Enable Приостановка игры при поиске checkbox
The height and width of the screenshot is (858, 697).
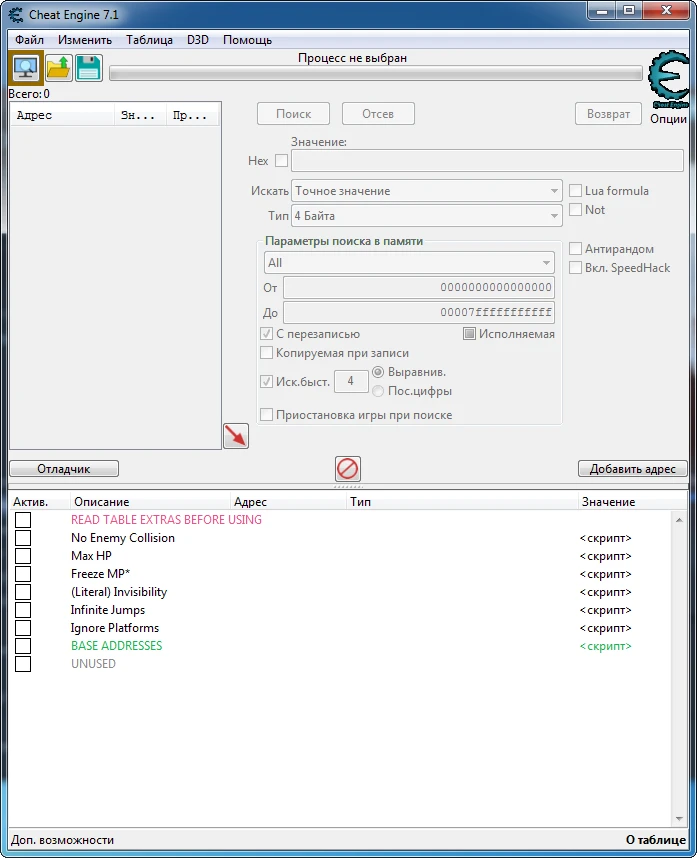[x=266, y=415]
